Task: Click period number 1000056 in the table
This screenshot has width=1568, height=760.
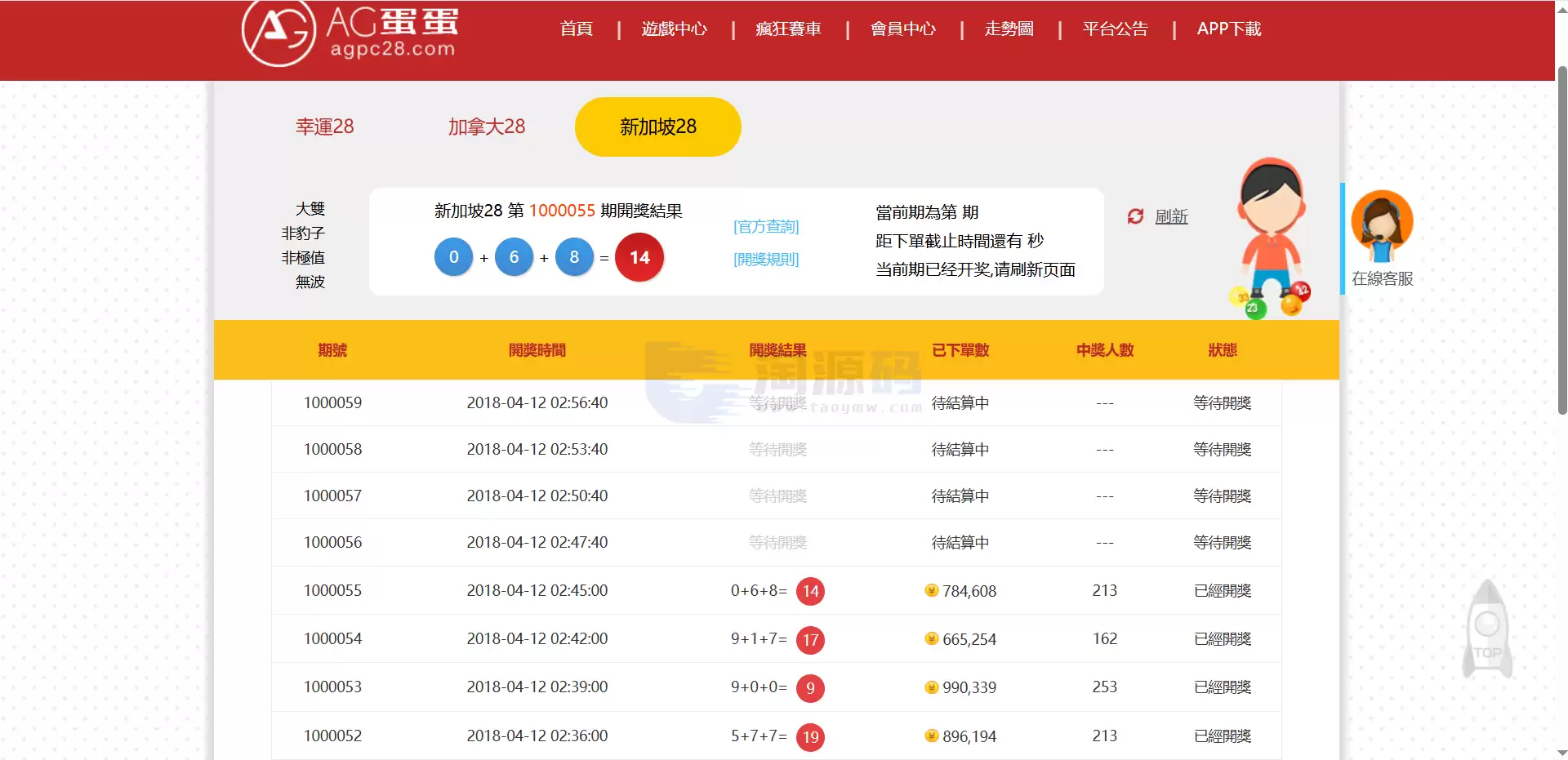Action: click(333, 542)
